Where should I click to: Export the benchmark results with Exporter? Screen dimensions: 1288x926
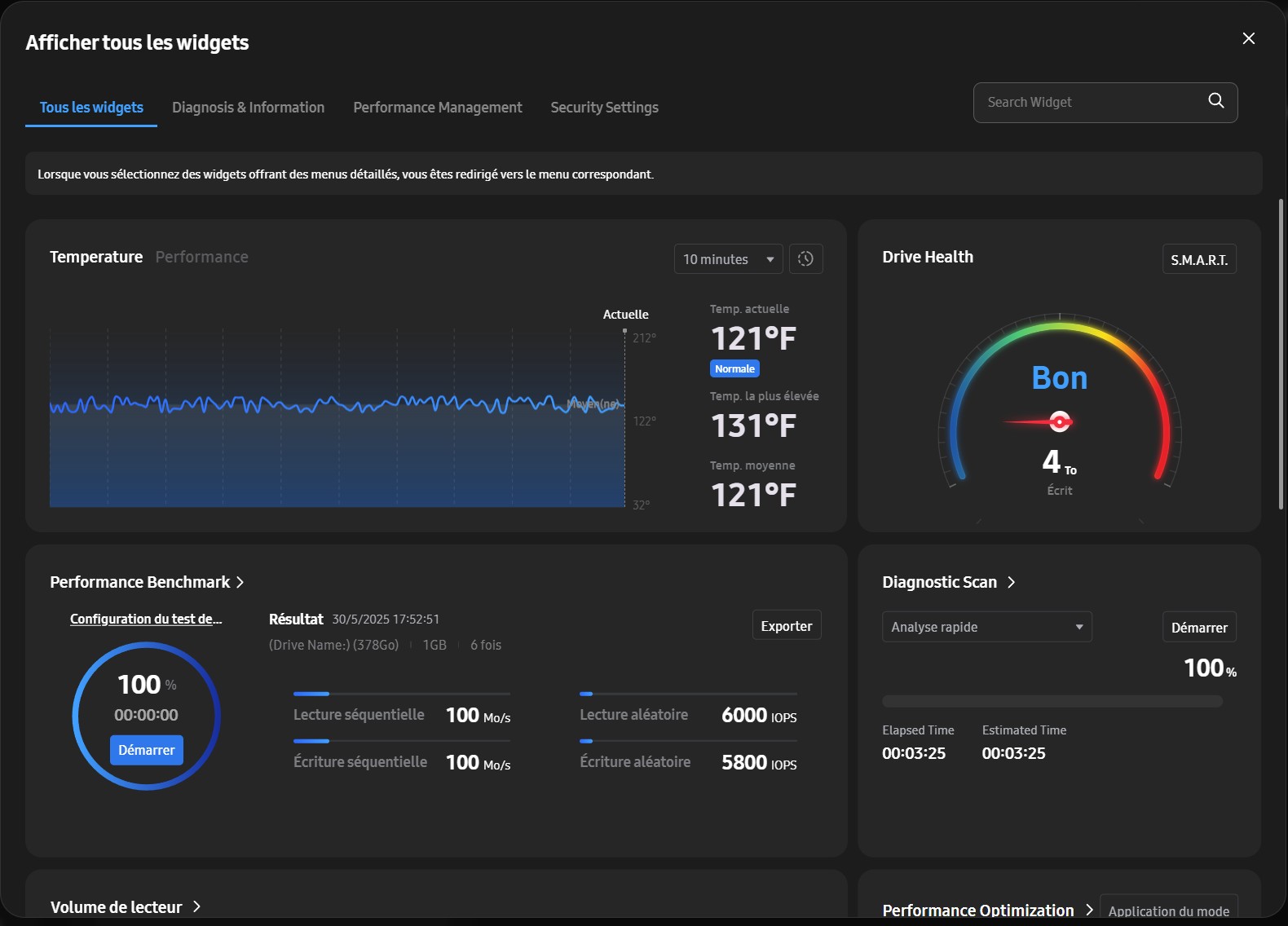786,626
